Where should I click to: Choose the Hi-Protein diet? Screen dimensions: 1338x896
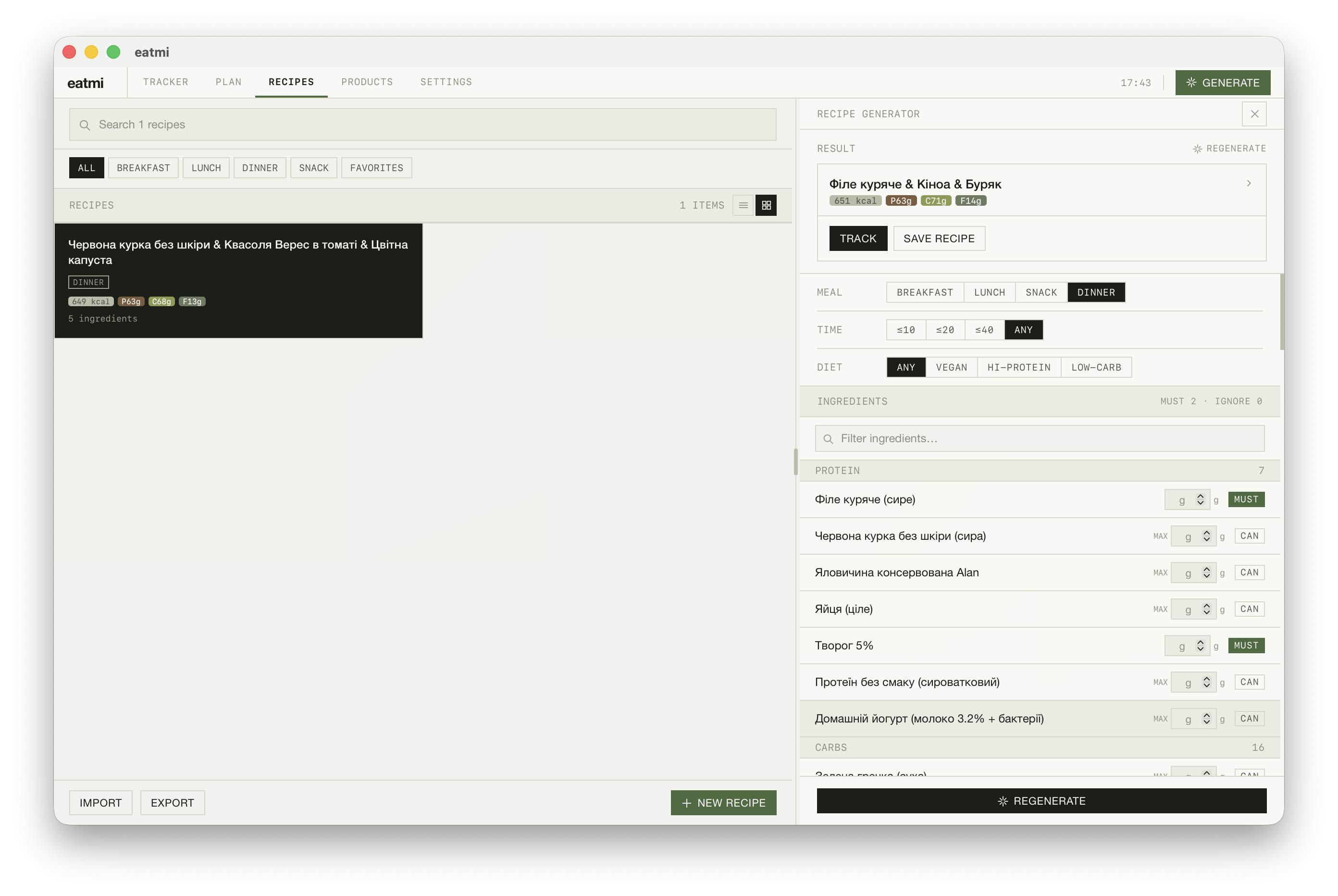1019,367
